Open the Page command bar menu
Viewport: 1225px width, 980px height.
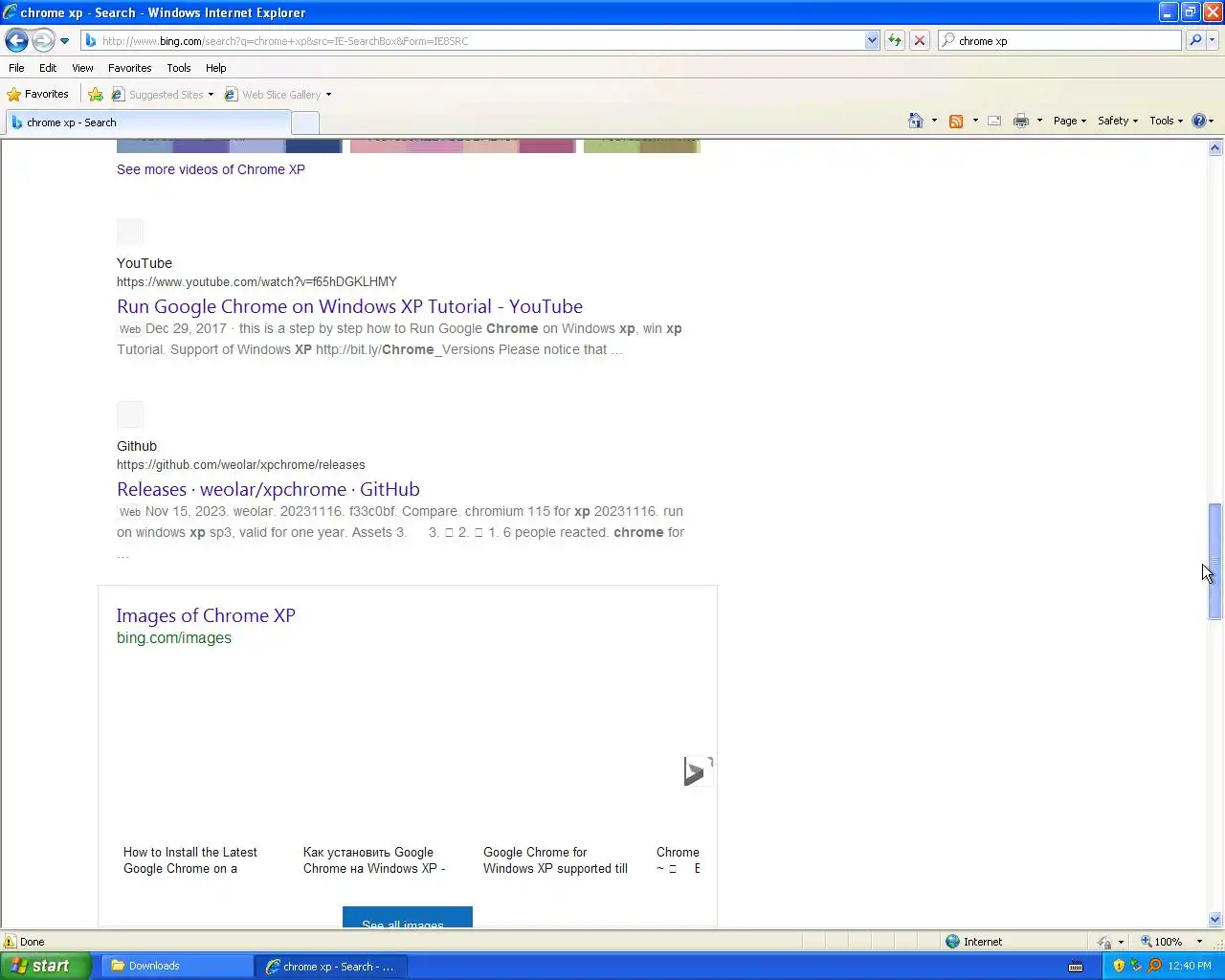(1069, 121)
